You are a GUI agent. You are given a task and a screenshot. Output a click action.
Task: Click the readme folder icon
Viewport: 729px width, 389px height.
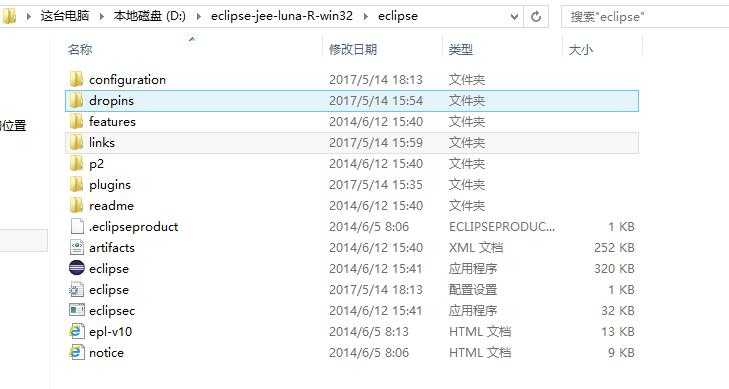(76, 205)
